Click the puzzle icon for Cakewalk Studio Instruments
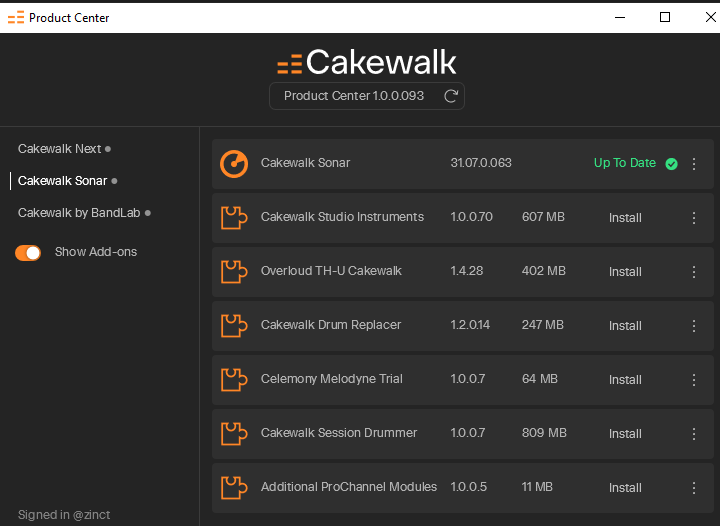Image resolution: width=720 pixels, height=526 pixels. [x=234, y=218]
